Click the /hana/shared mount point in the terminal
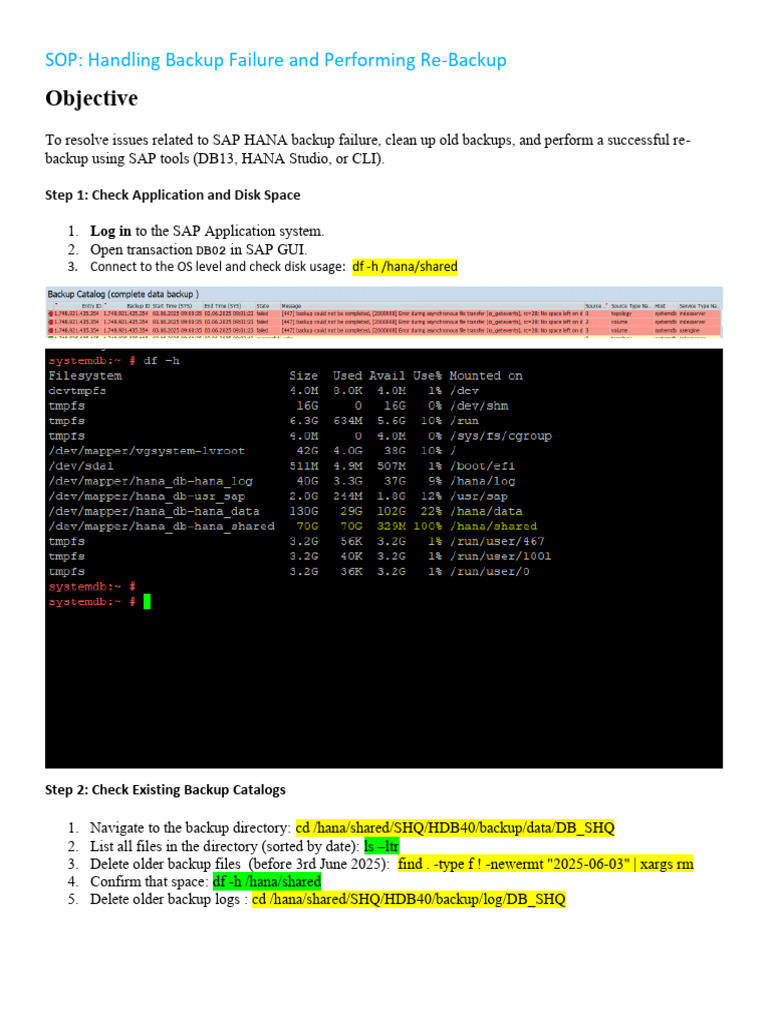 point(493,526)
